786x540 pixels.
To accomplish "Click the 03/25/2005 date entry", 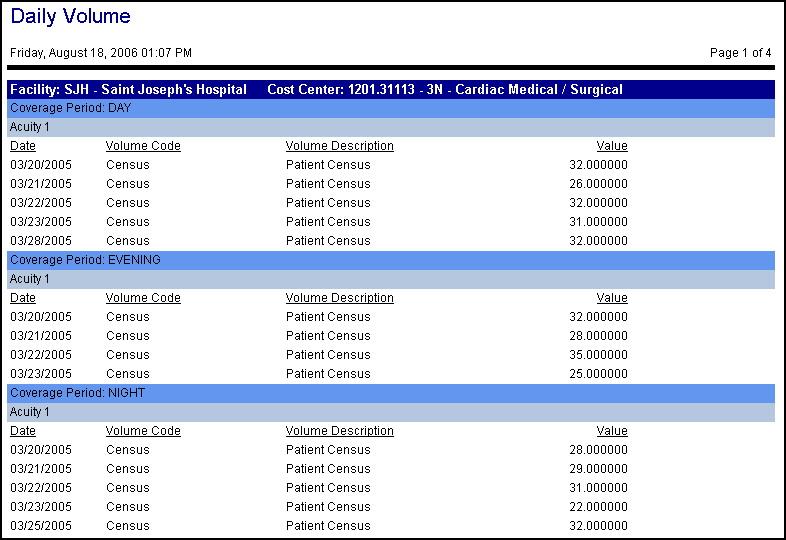I will (41, 526).
